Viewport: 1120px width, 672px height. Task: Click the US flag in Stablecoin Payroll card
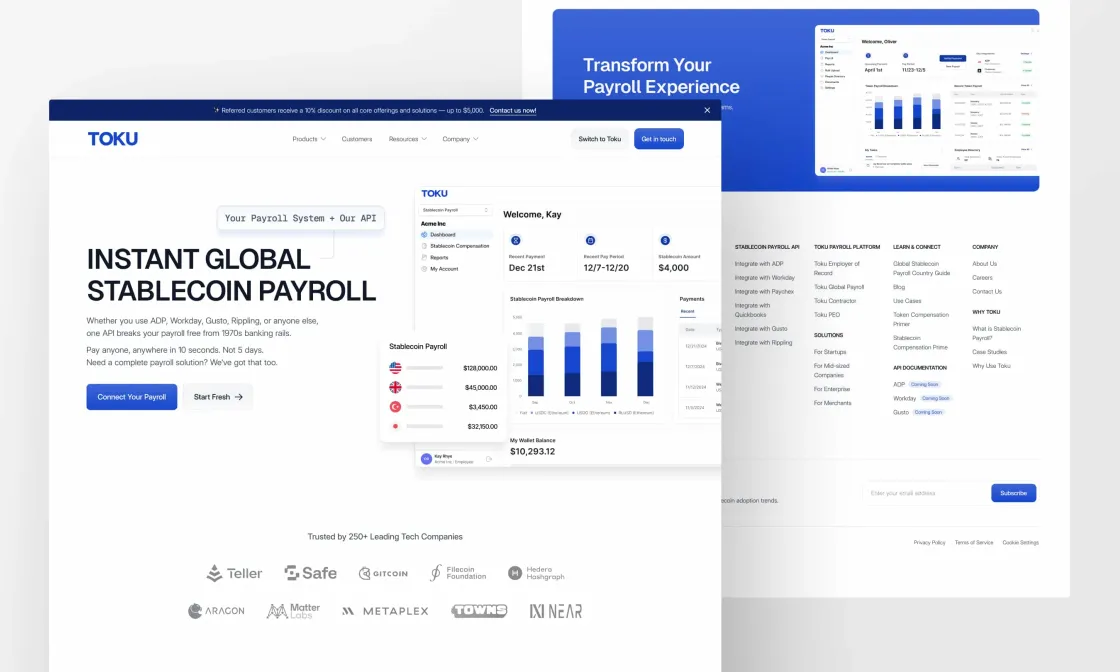coord(395,368)
